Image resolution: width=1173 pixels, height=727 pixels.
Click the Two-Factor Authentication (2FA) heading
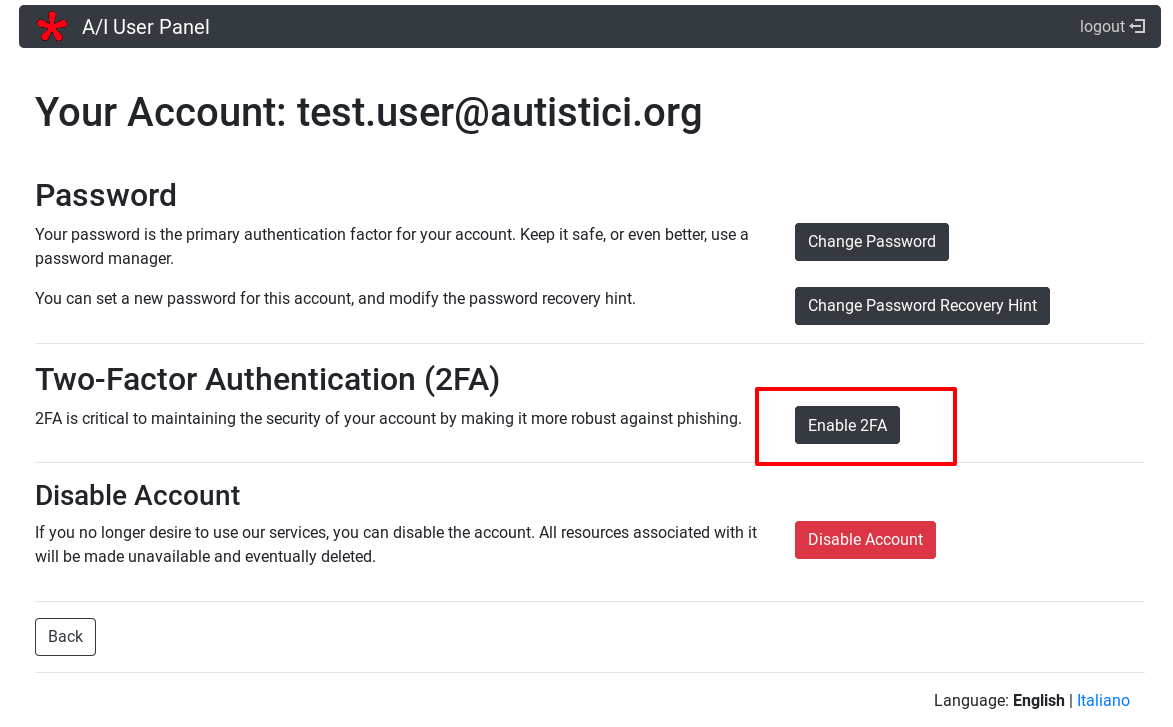pyautogui.click(x=267, y=379)
